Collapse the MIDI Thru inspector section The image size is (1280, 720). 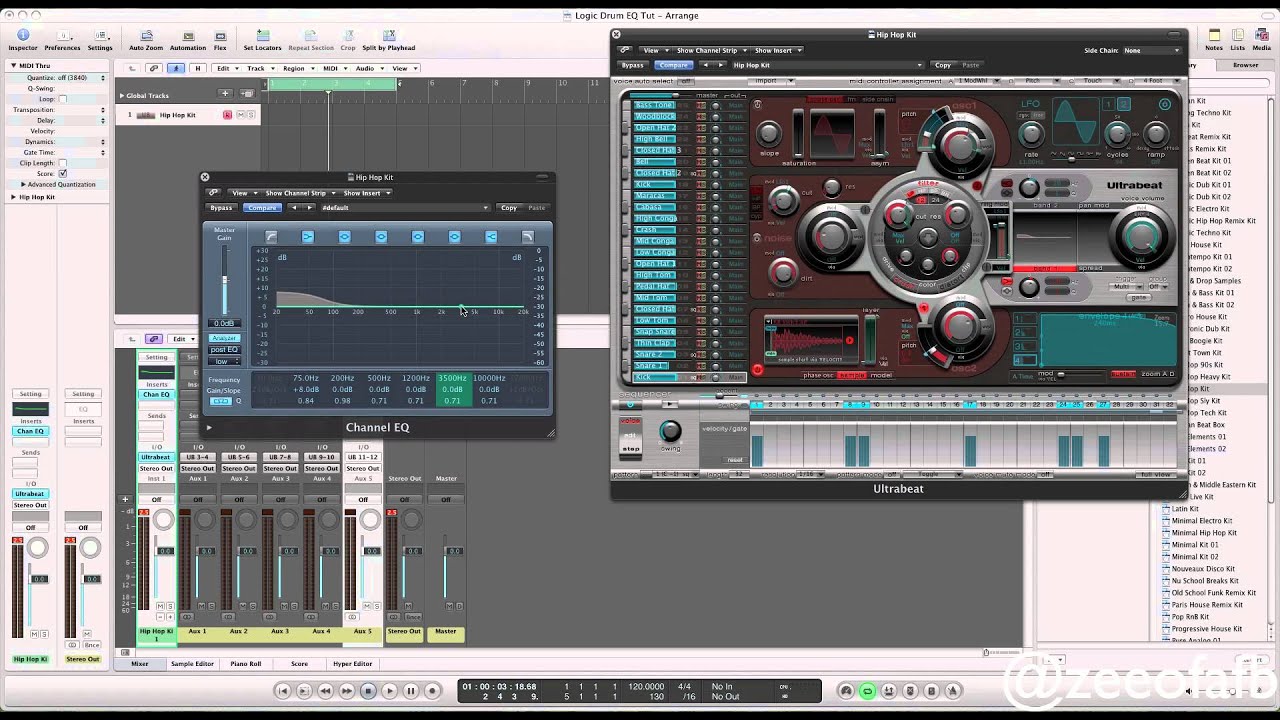coord(14,66)
